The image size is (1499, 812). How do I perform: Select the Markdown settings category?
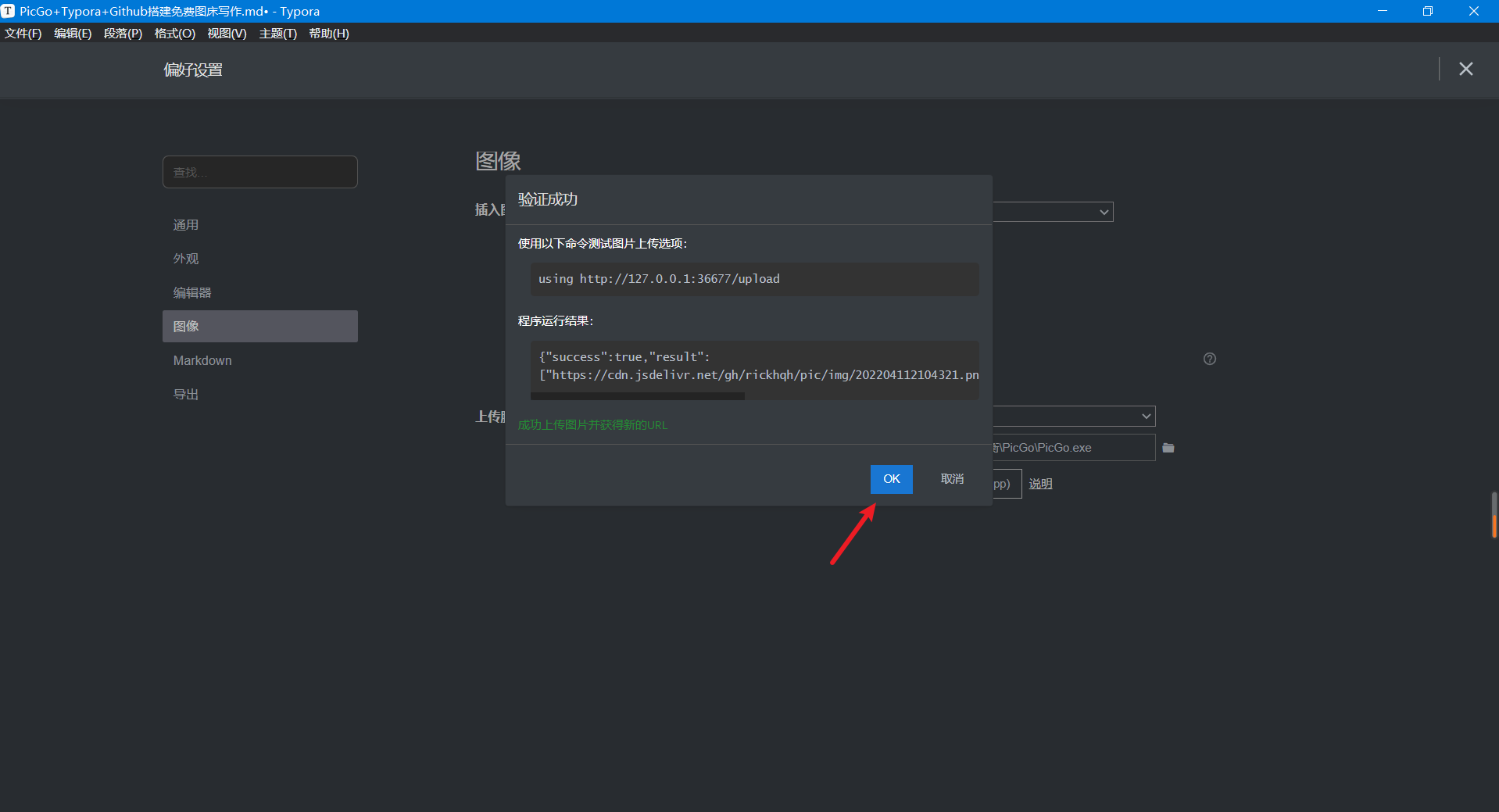pyautogui.click(x=260, y=360)
